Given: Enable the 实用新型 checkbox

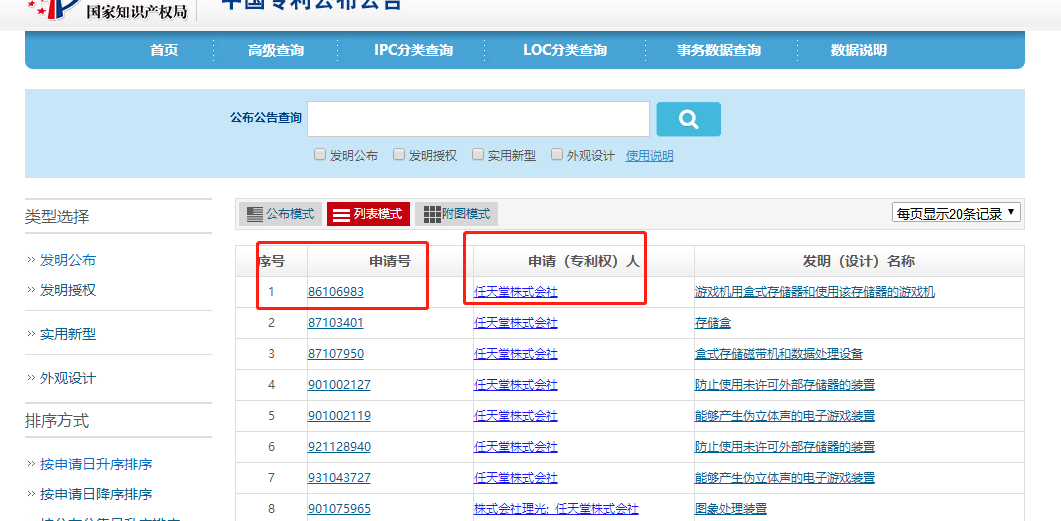Looking at the screenshot, I should (x=478, y=154).
